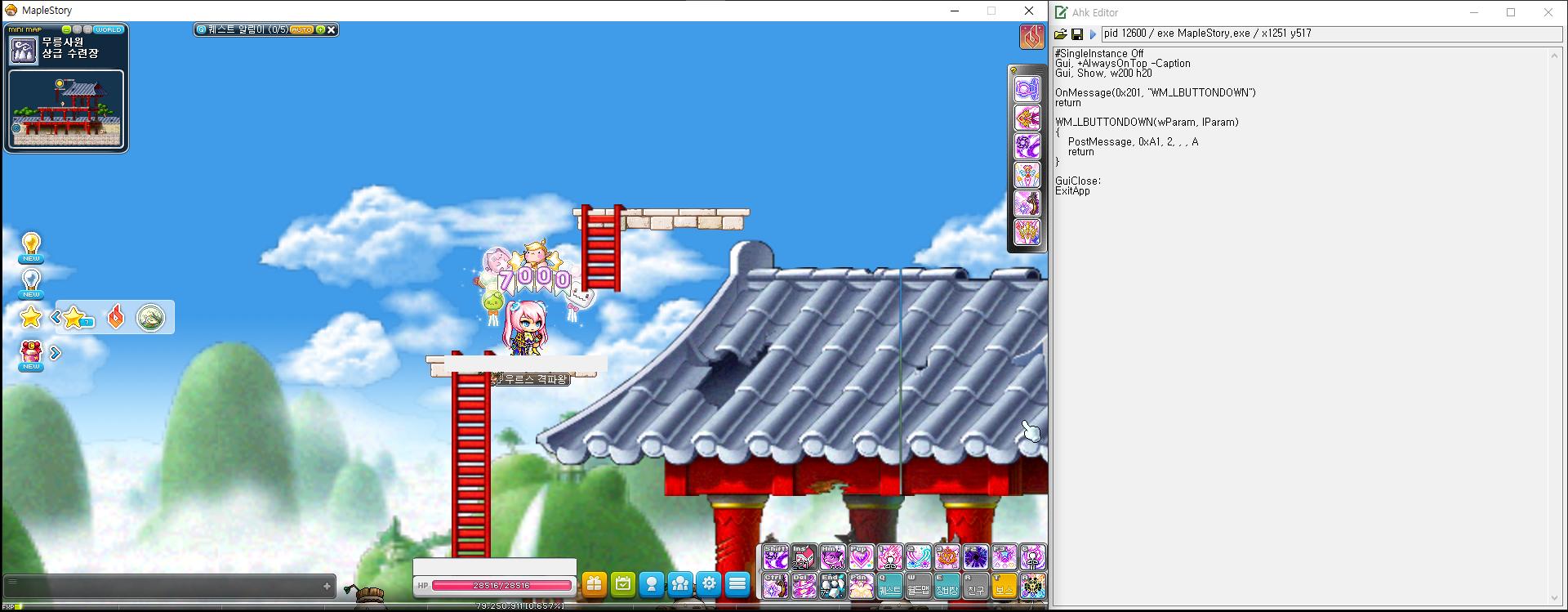Open the 장비창 equipment shortcut
This screenshot has width=1568, height=612.
point(947,586)
